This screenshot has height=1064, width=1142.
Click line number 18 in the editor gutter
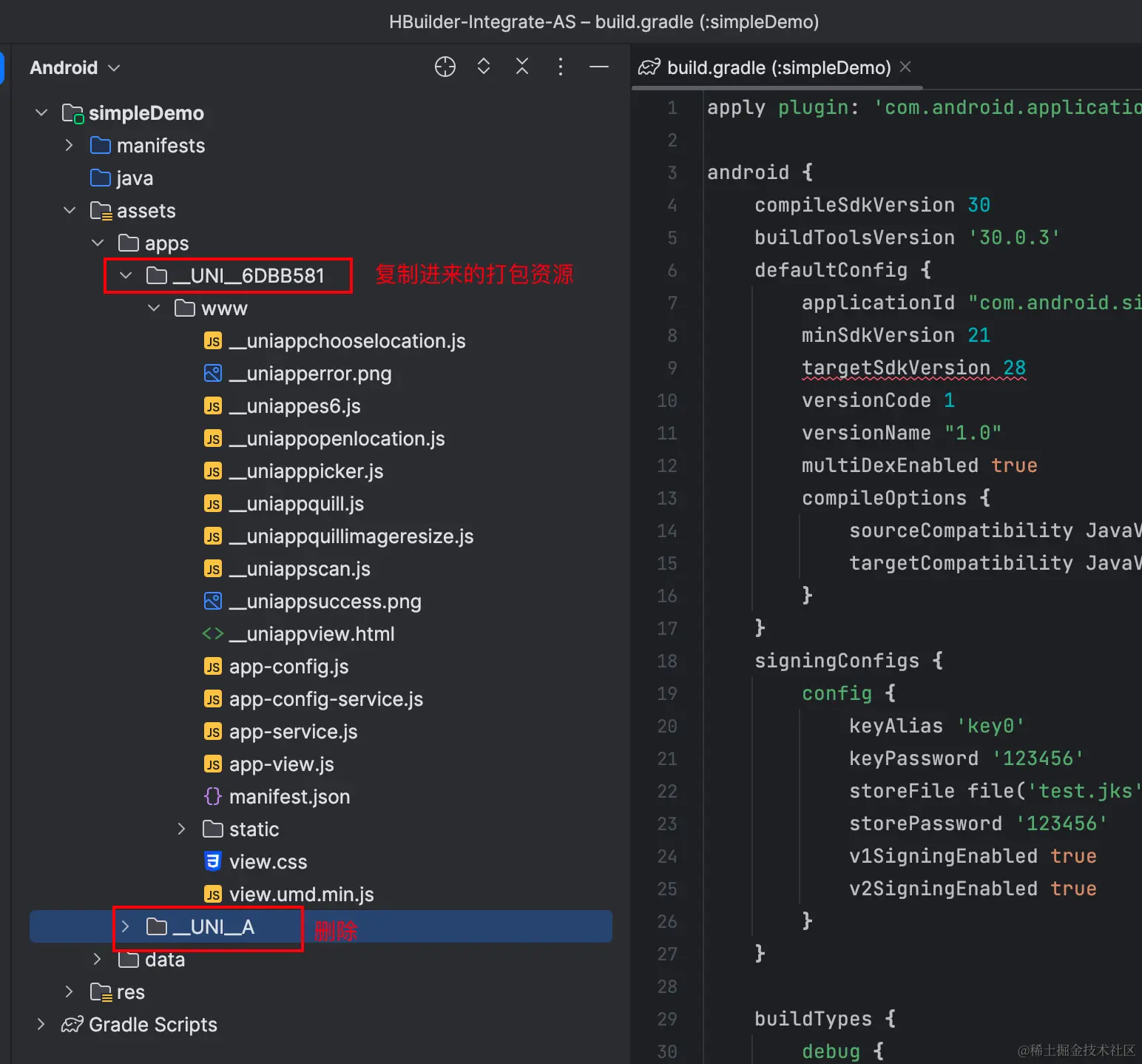(x=667, y=661)
